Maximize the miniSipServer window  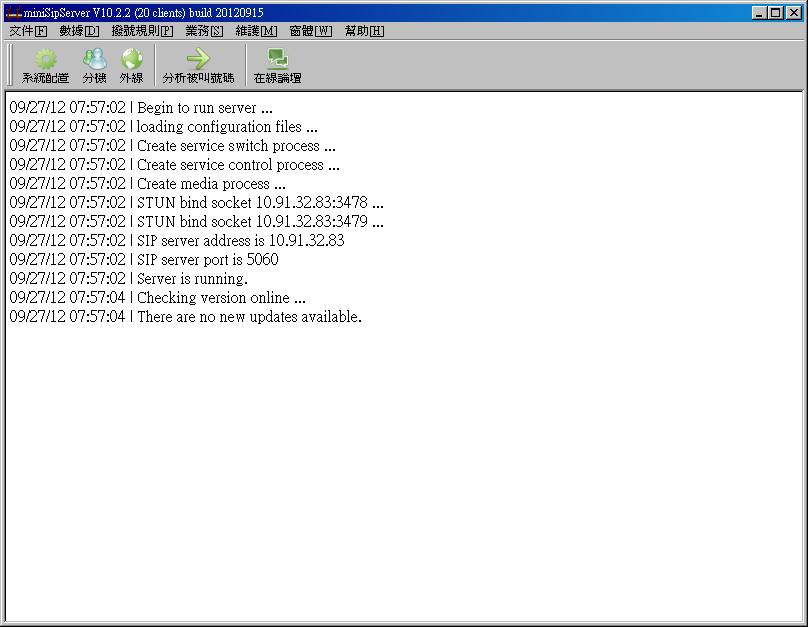(x=776, y=13)
